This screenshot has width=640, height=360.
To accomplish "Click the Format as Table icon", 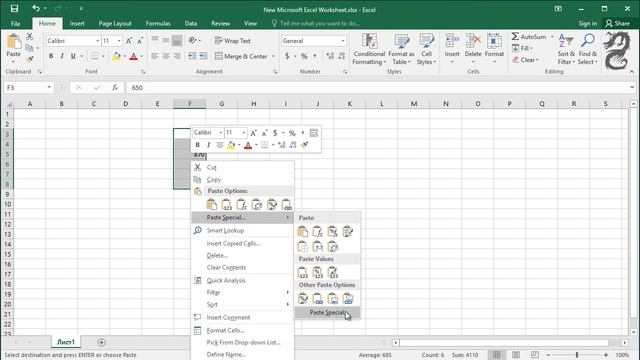I will click(402, 41).
